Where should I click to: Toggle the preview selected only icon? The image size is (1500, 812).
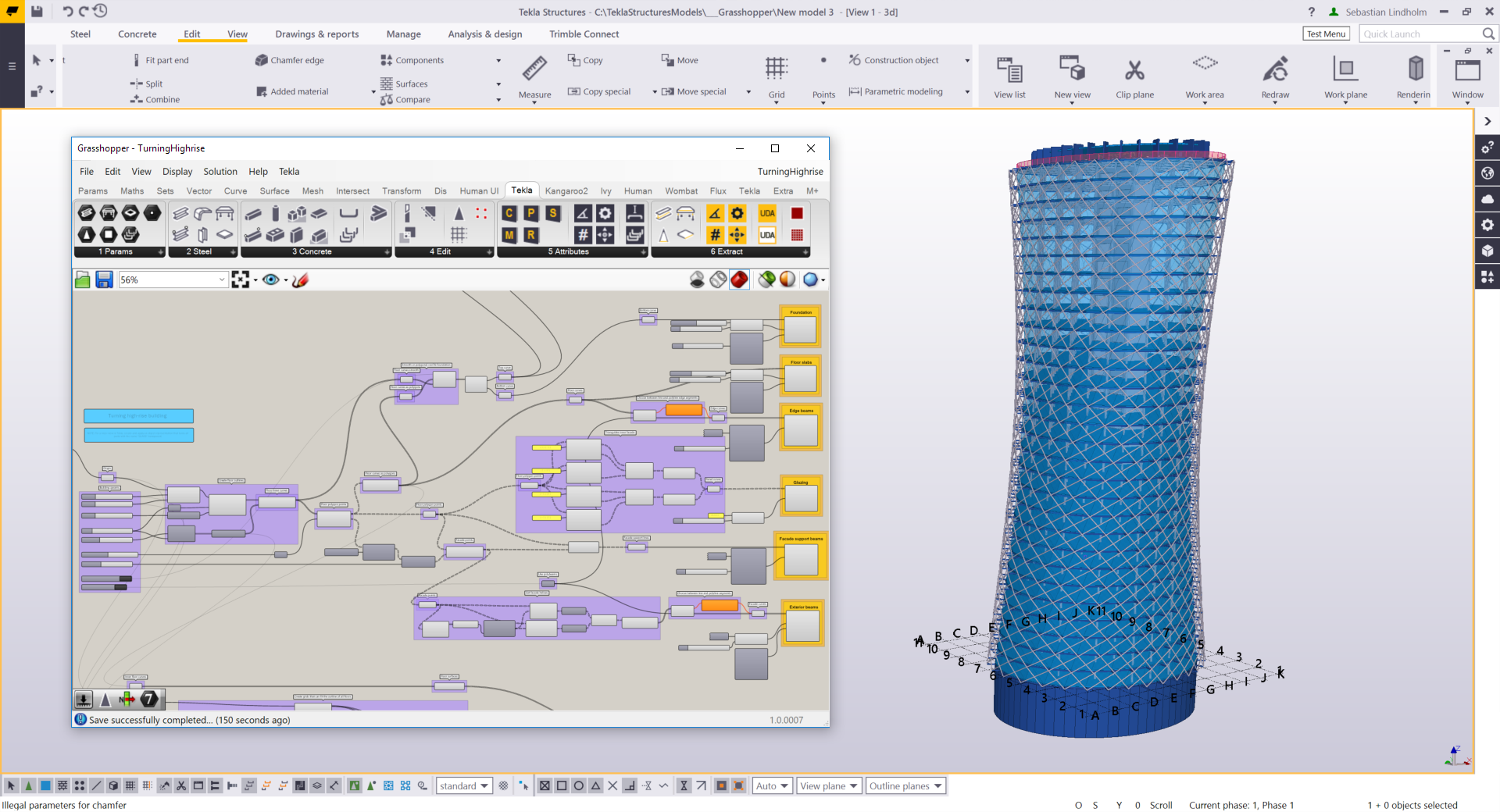point(766,280)
